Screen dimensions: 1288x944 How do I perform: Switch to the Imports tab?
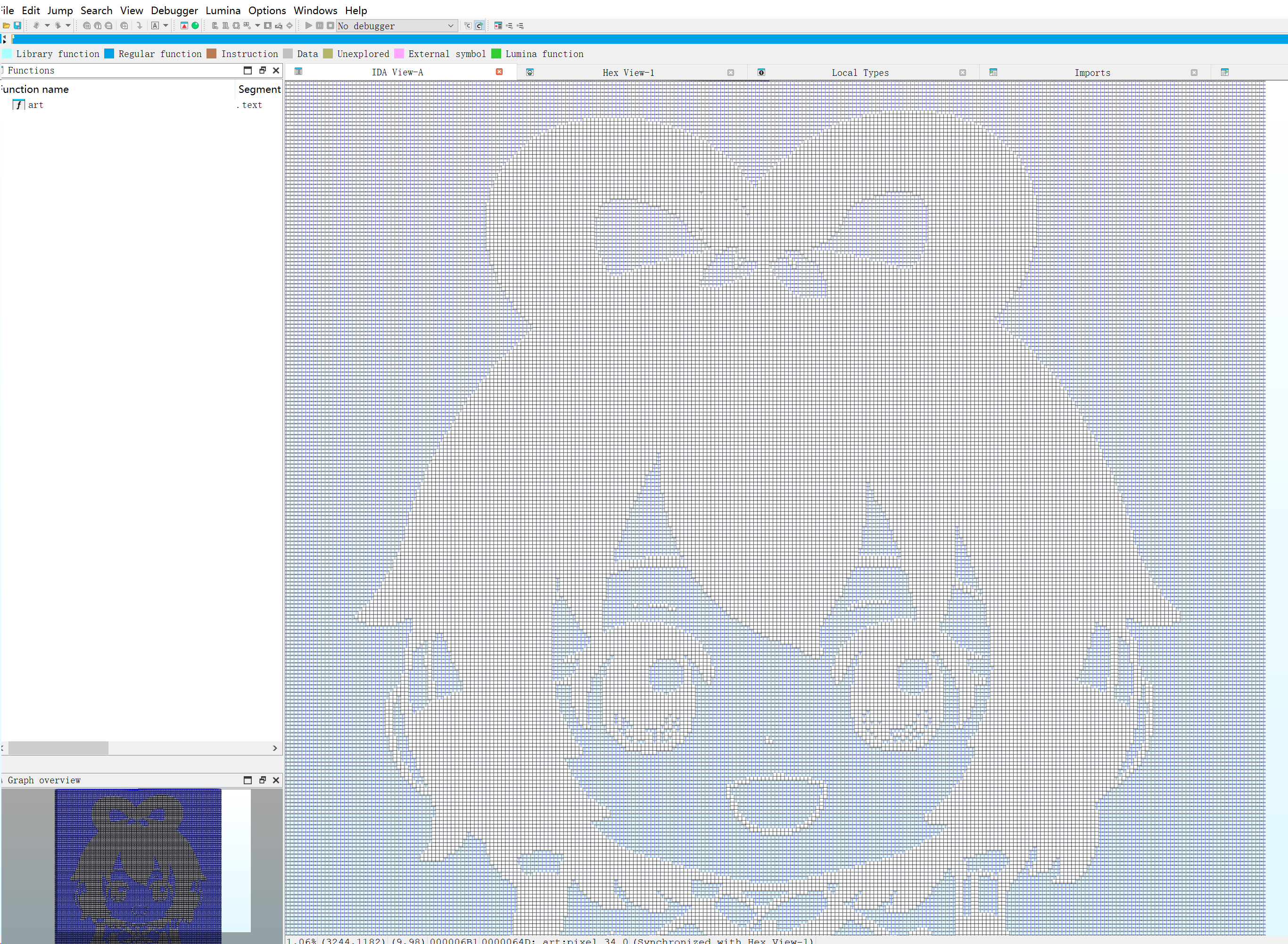coord(1092,73)
